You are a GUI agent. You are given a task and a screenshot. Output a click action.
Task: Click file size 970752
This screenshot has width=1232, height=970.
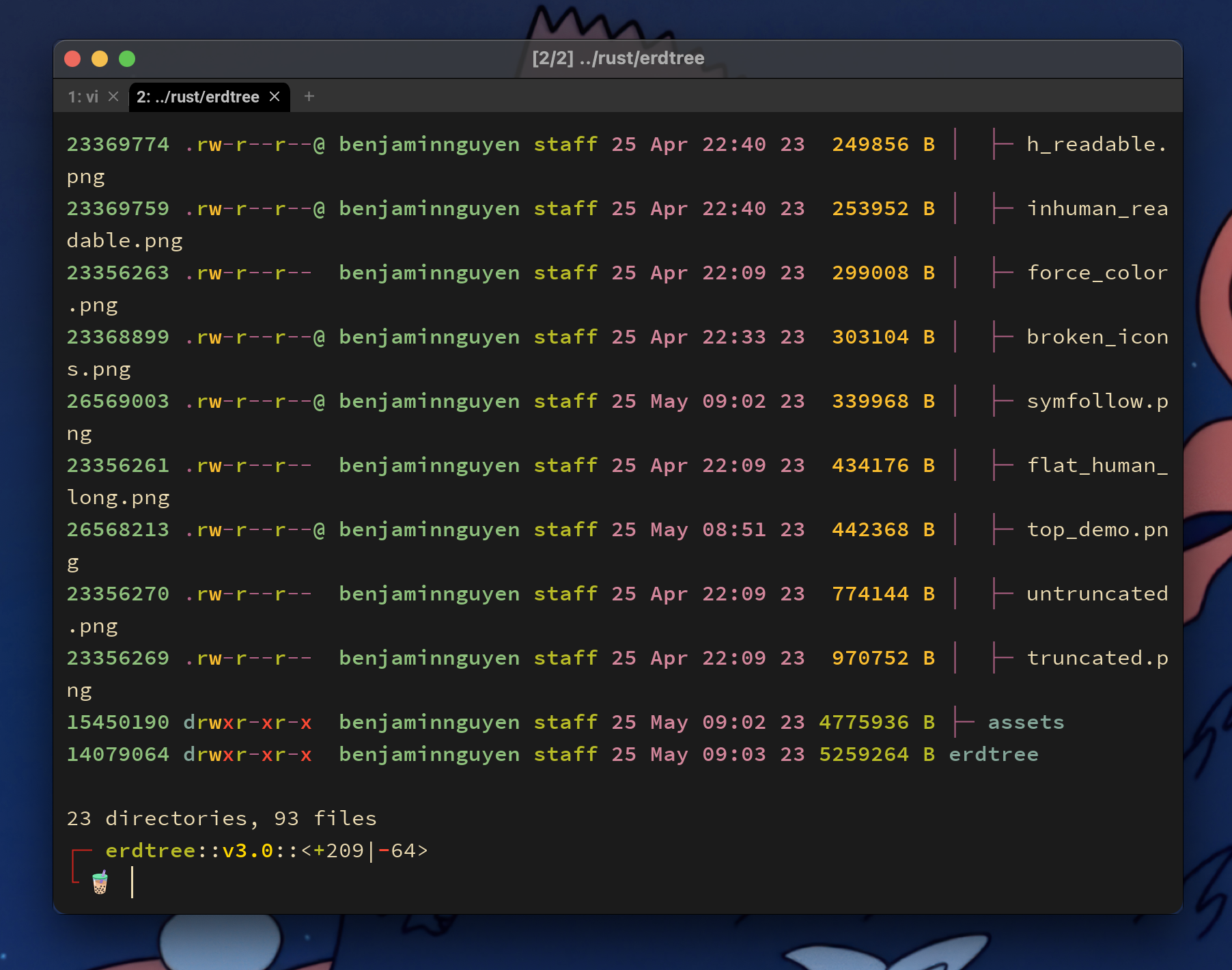tap(870, 658)
